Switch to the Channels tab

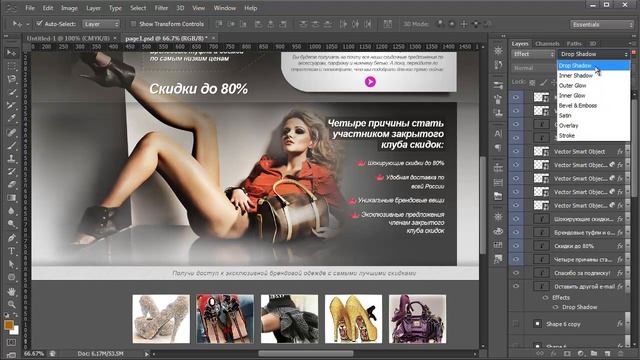click(547, 44)
